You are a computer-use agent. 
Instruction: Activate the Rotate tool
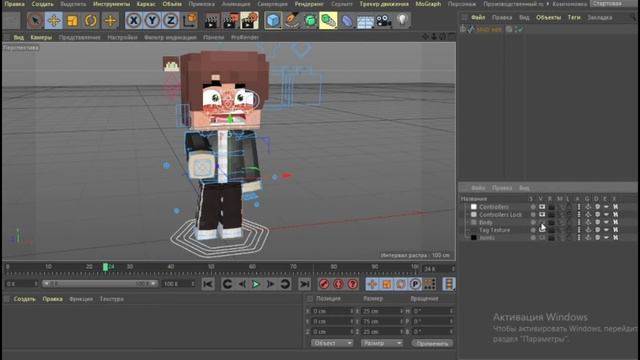91,20
